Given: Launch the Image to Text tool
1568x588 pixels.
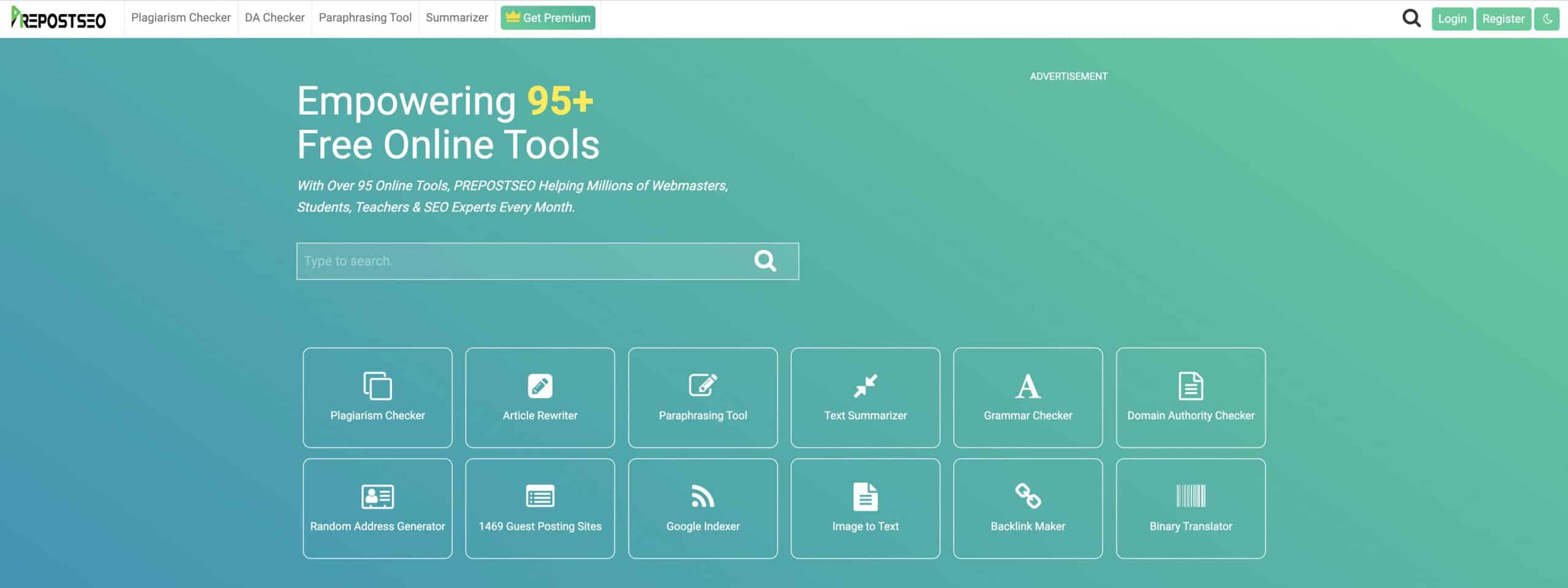Looking at the screenshot, I should [x=865, y=508].
